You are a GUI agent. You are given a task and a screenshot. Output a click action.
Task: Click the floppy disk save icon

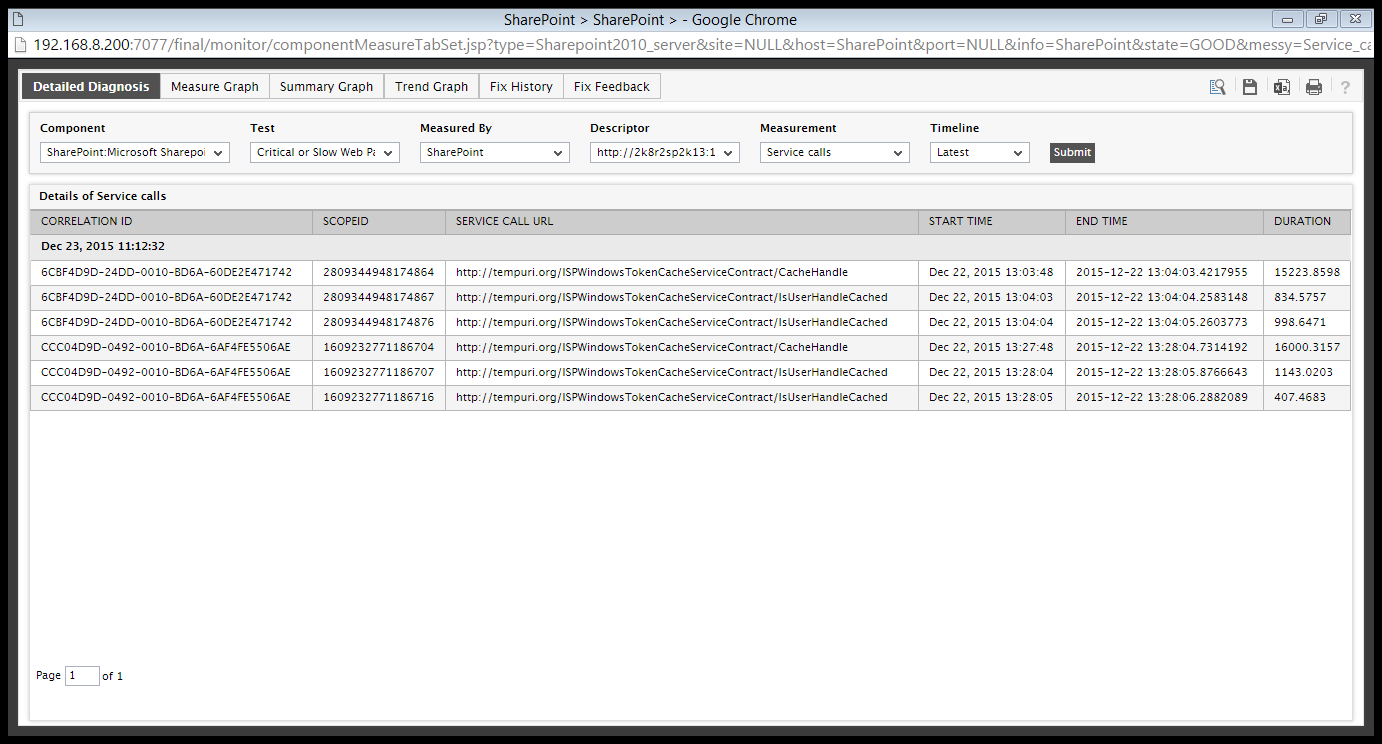(x=1250, y=87)
